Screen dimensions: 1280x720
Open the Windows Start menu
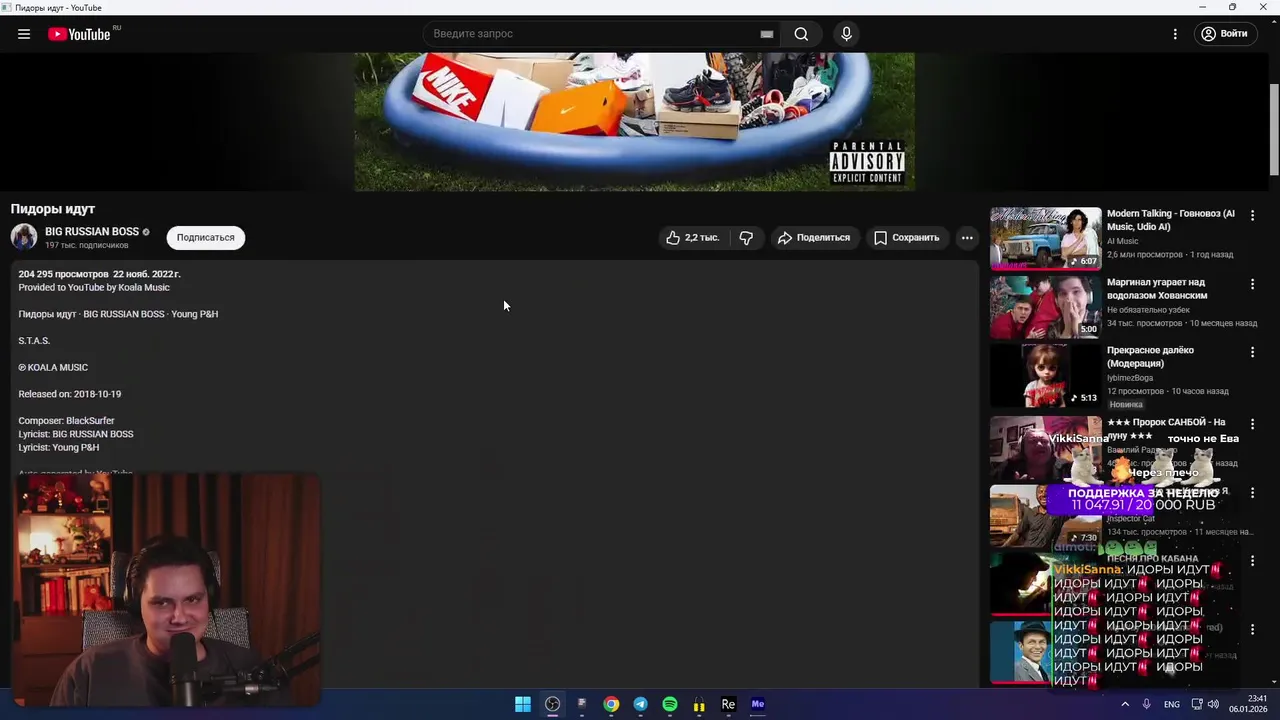click(x=523, y=704)
